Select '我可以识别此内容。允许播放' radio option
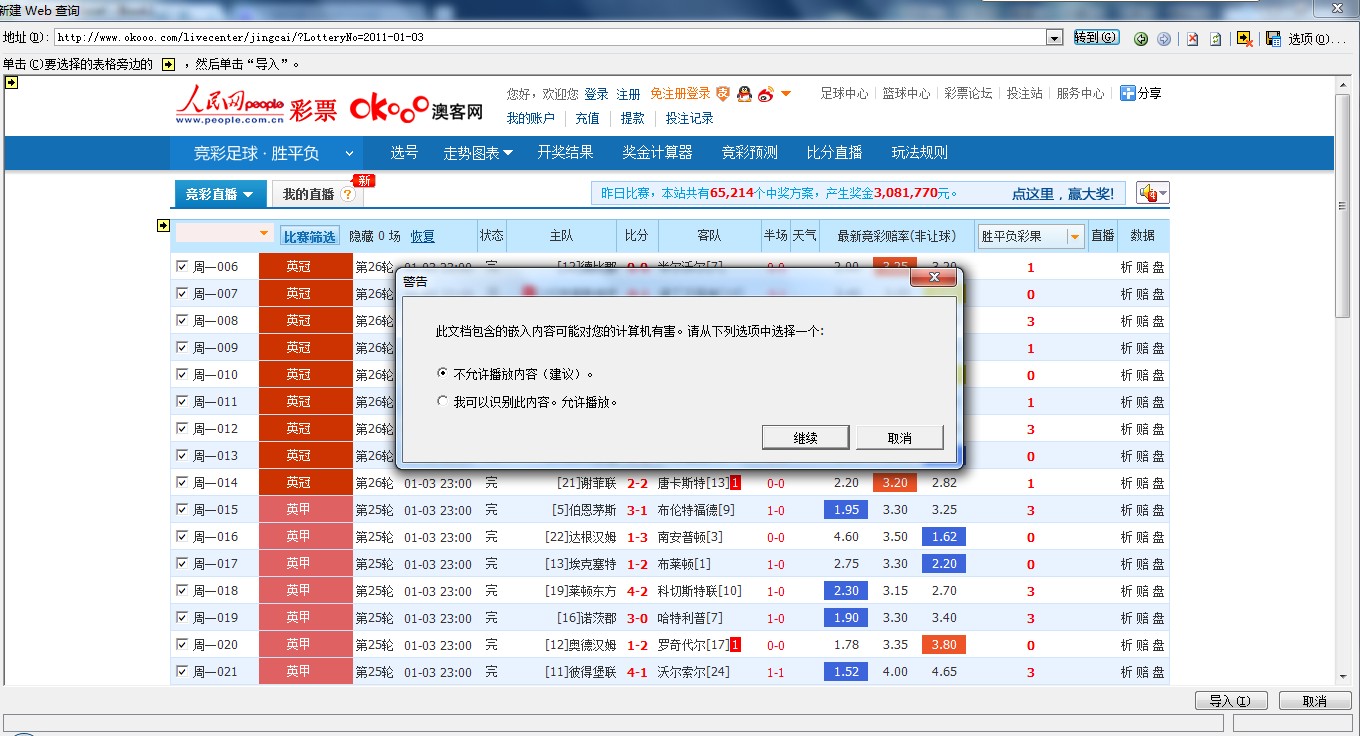Image resolution: width=1360 pixels, height=736 pixels. 443,402
